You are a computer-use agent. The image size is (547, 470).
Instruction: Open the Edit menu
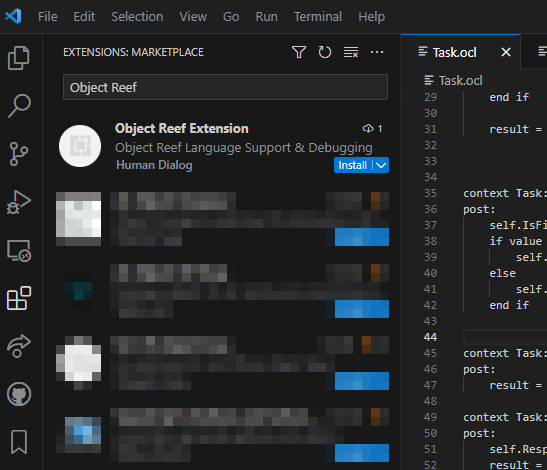tap(84, 16)
